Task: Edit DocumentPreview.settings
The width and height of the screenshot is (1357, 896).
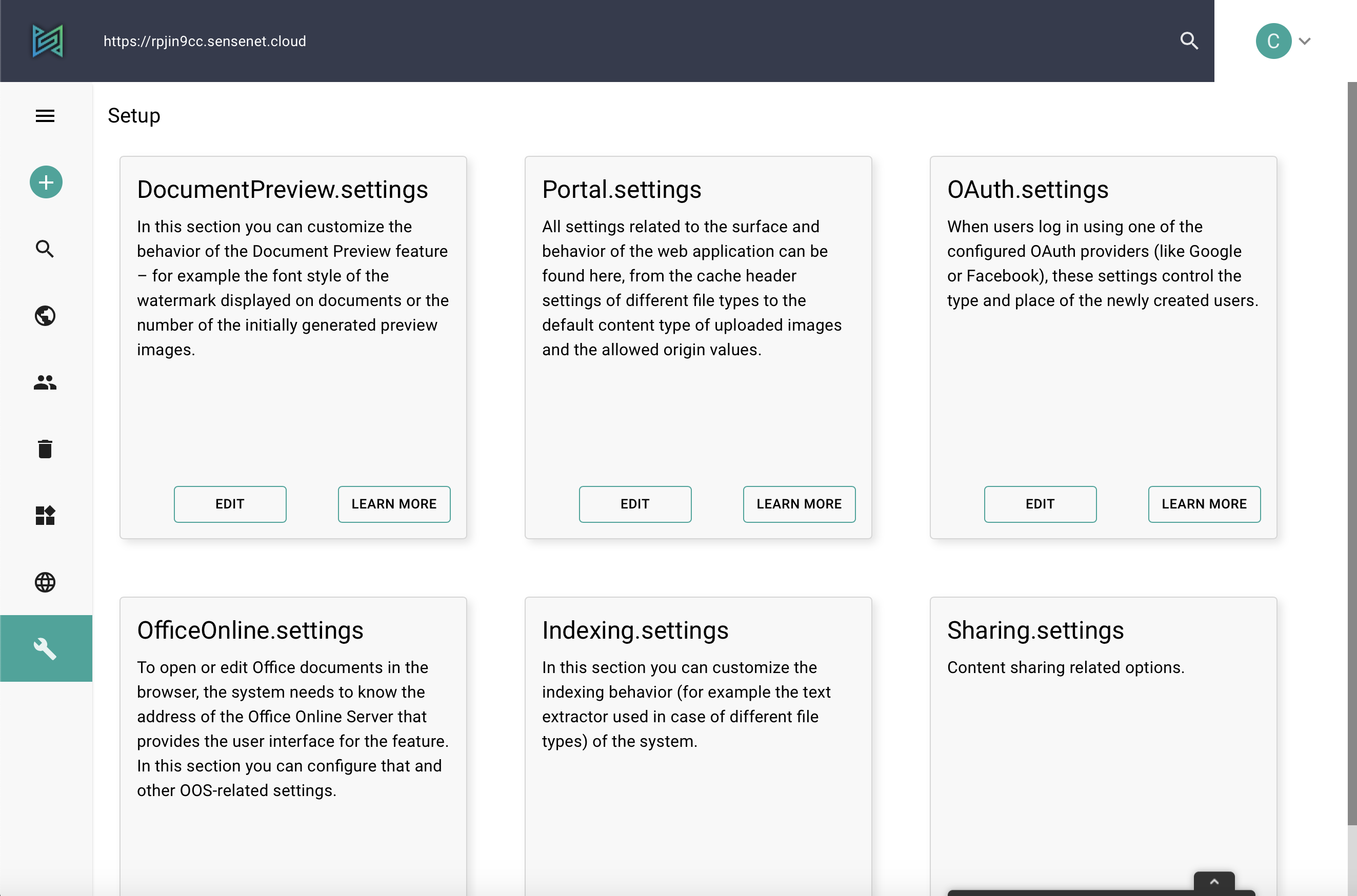Action: 230,504
